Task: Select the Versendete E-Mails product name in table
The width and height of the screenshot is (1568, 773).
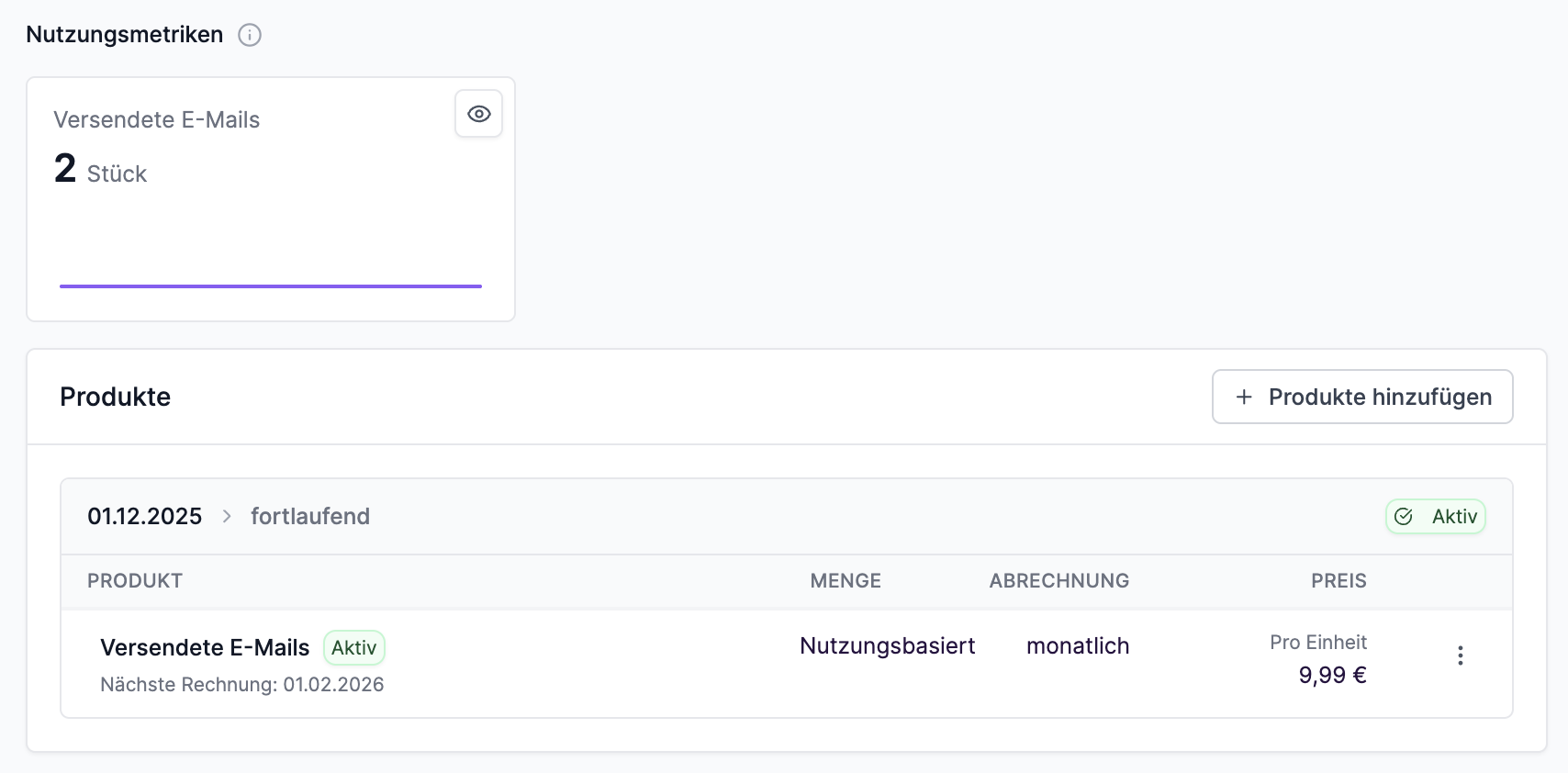Action: click(205, 647)
